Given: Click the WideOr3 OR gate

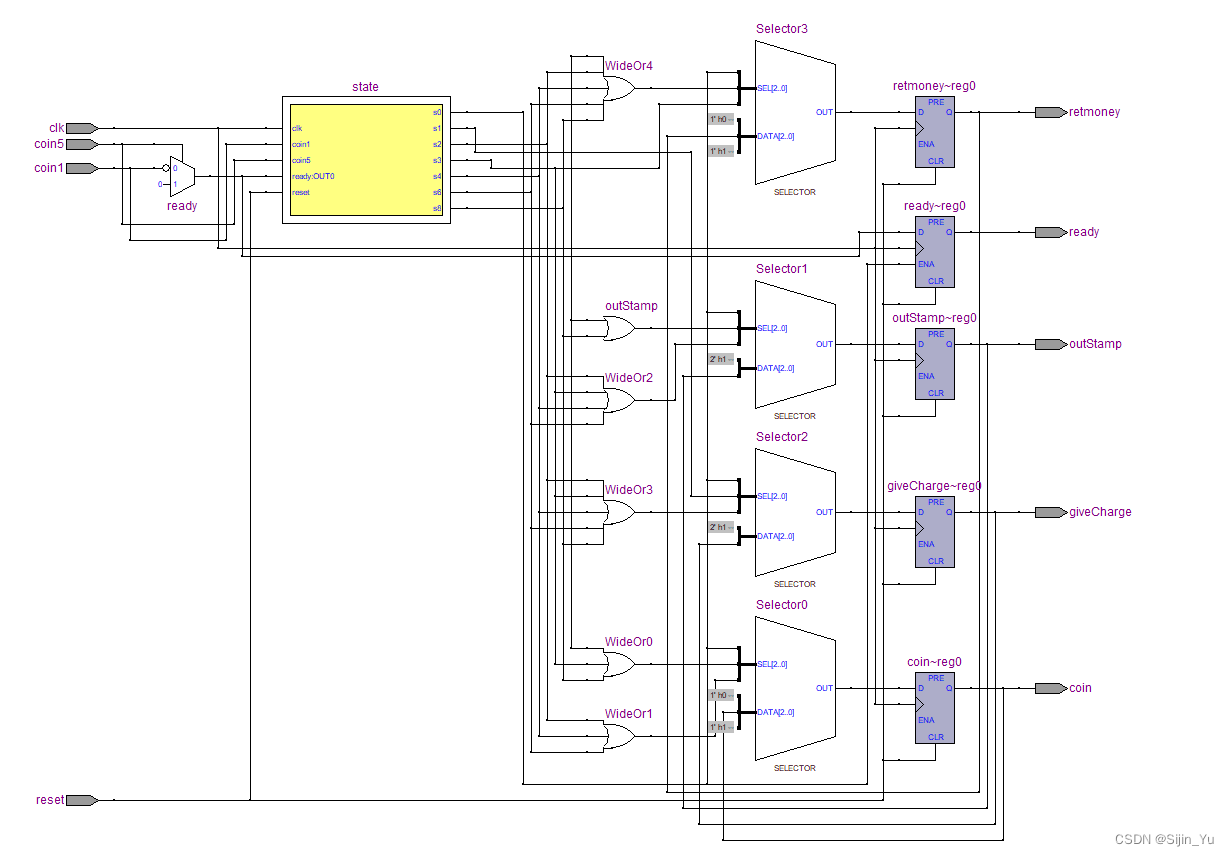Looking at the screenshot, I should (619, 512).
